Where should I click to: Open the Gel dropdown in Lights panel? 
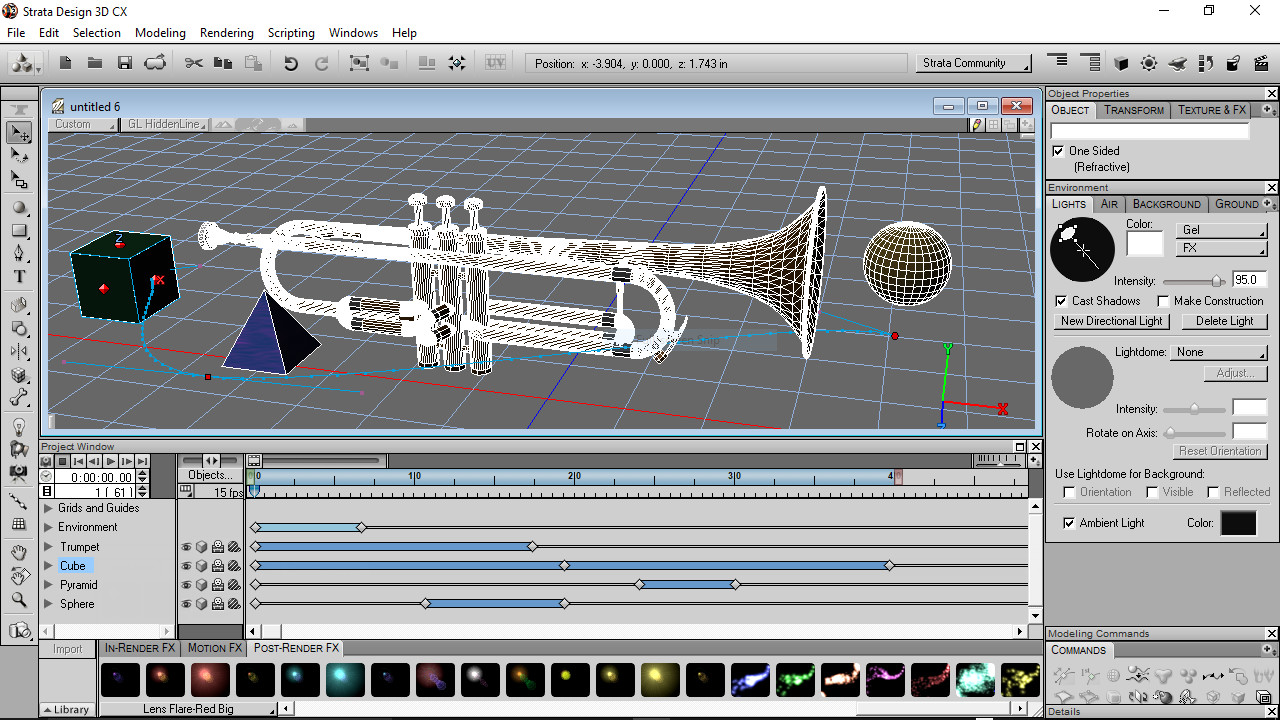(1221, 230)
